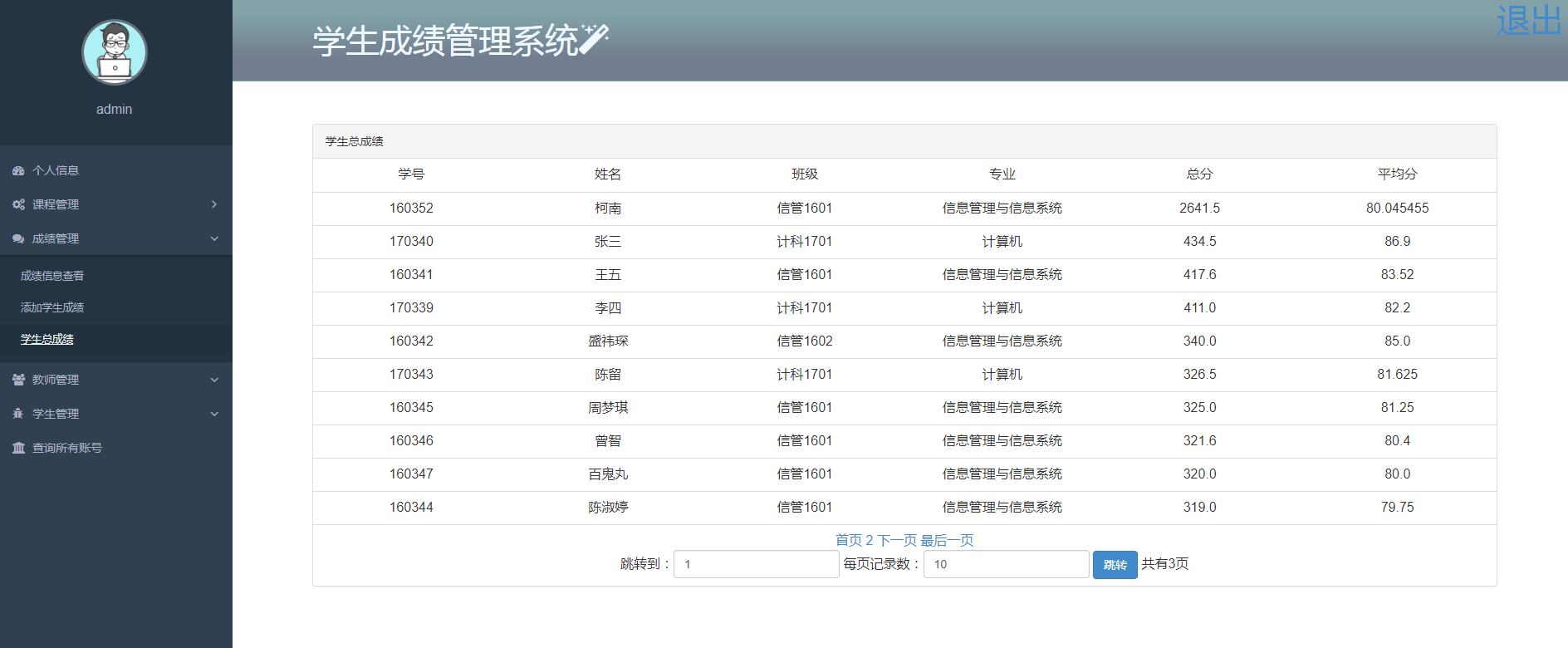Open the 添加学生成绩 submenu entry

(52, 307)
